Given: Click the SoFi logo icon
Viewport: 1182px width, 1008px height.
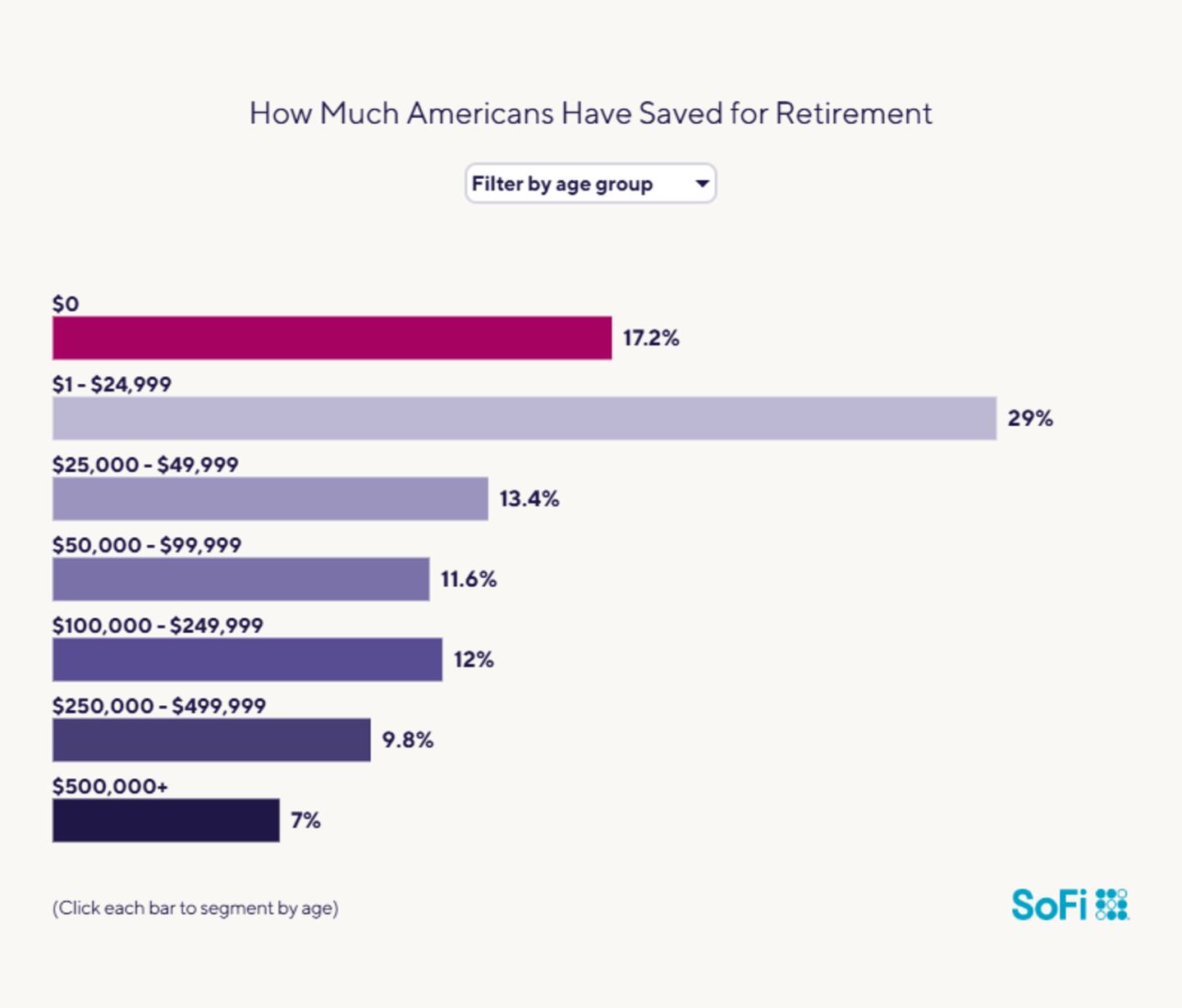Looking at the screenshot, I should point(1112,905).
